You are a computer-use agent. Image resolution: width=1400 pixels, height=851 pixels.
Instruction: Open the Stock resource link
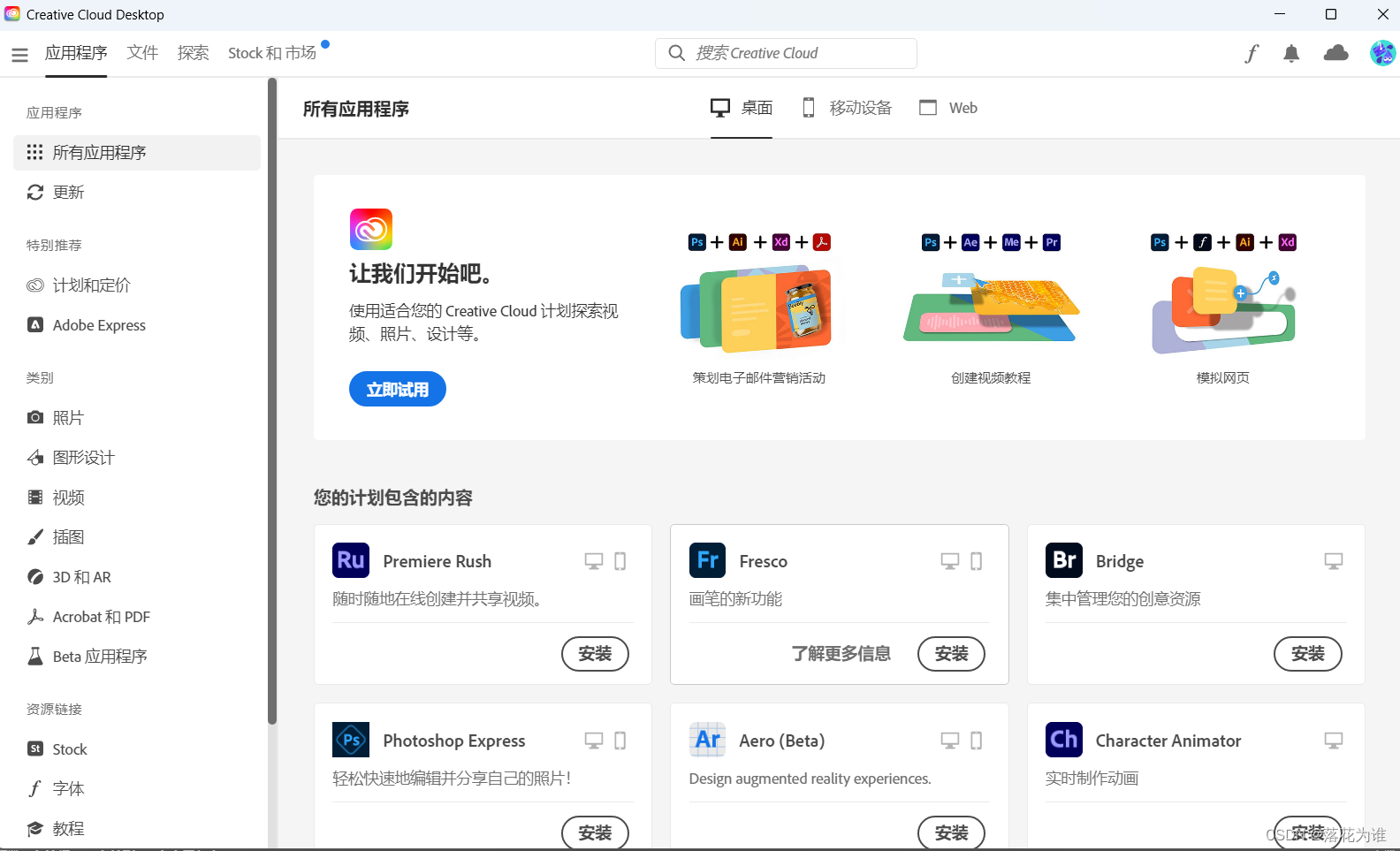click(137, 749)
